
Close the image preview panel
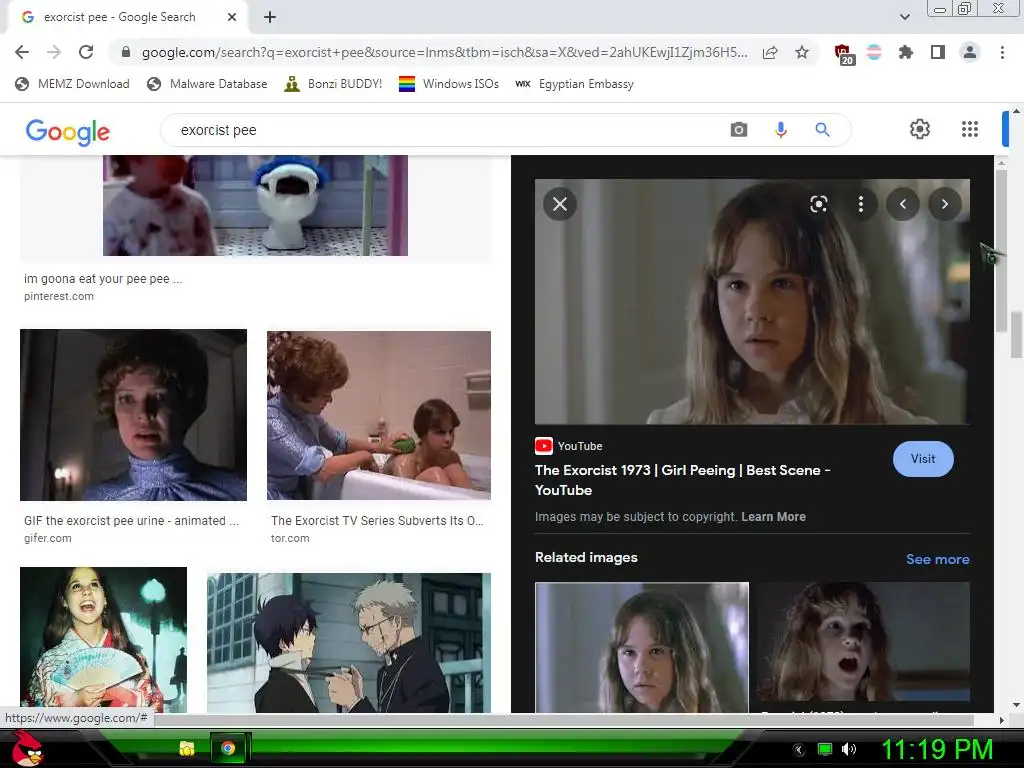(x=560, y=204)
